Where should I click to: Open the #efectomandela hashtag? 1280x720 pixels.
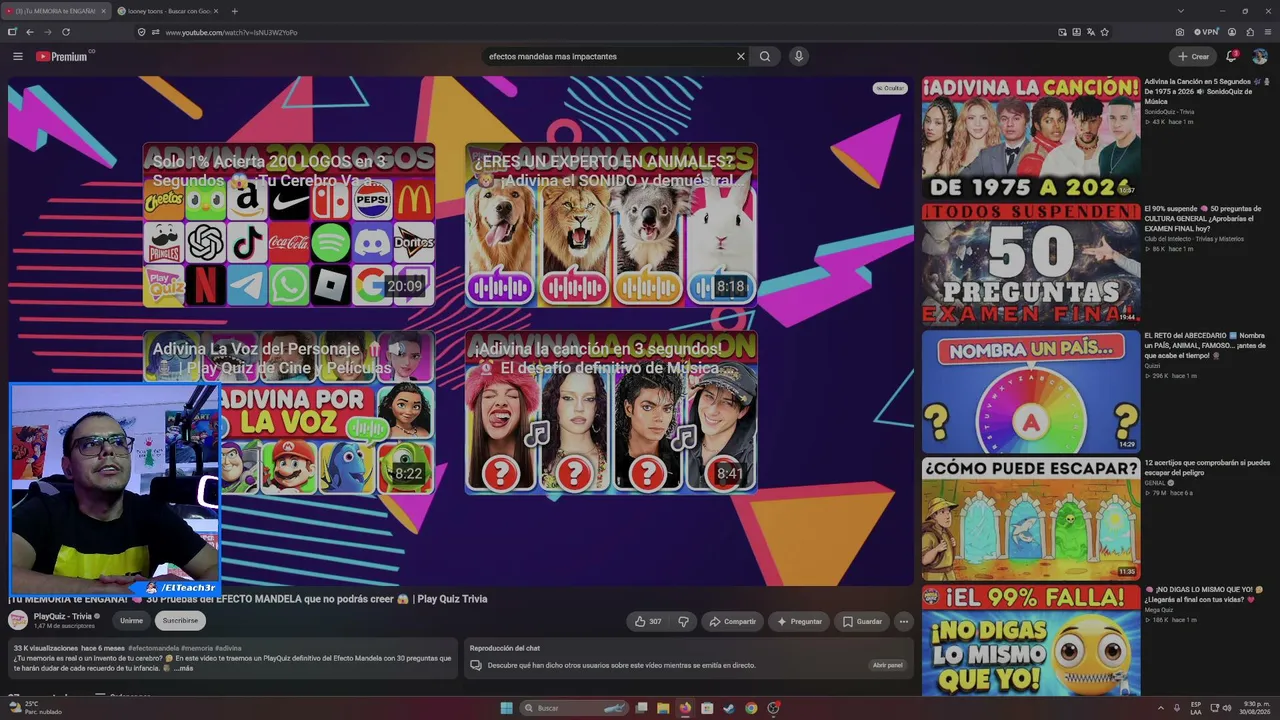(x=153, y=648)
